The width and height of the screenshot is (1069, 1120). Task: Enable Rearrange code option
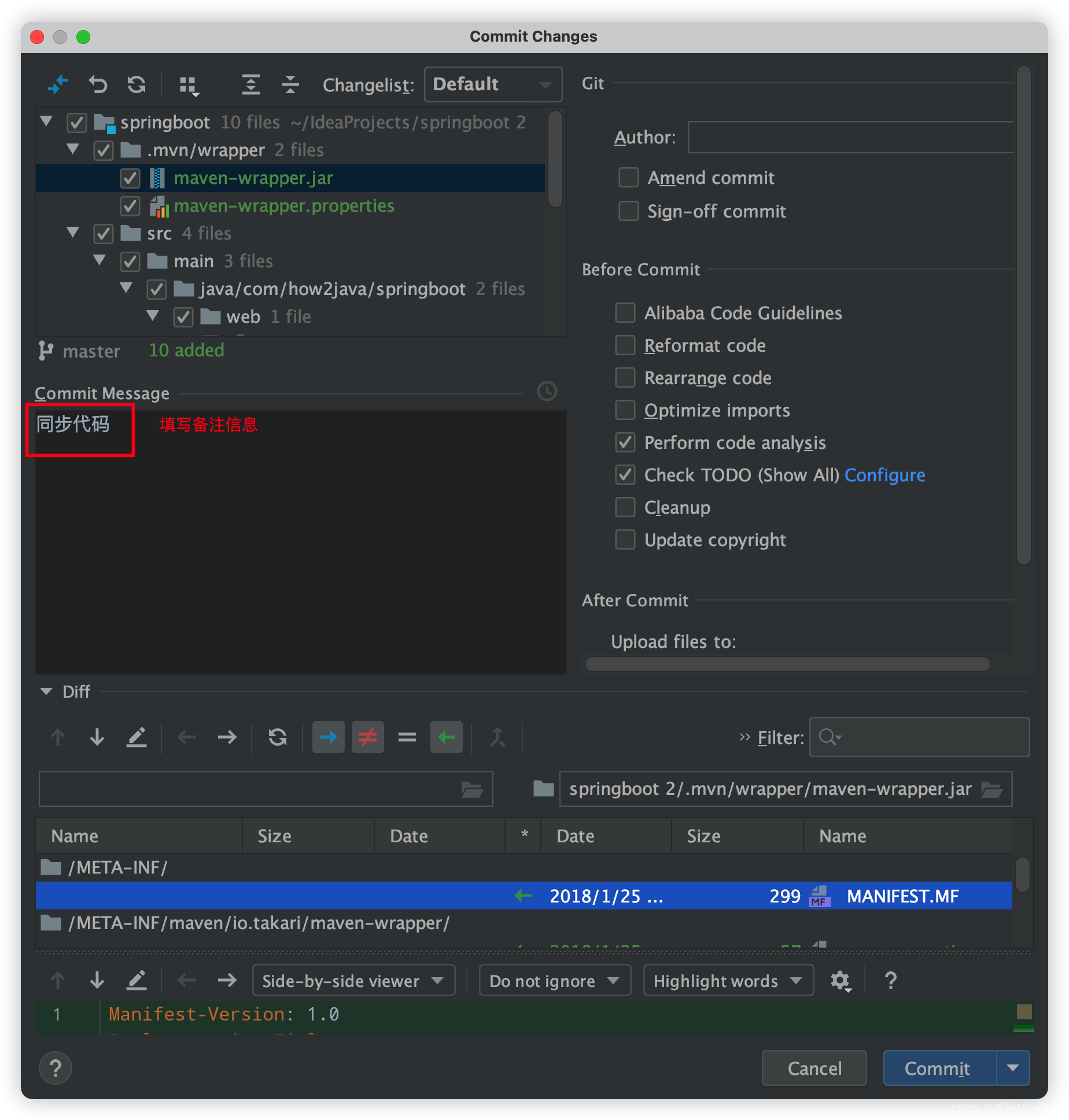(x=625, y=378)
